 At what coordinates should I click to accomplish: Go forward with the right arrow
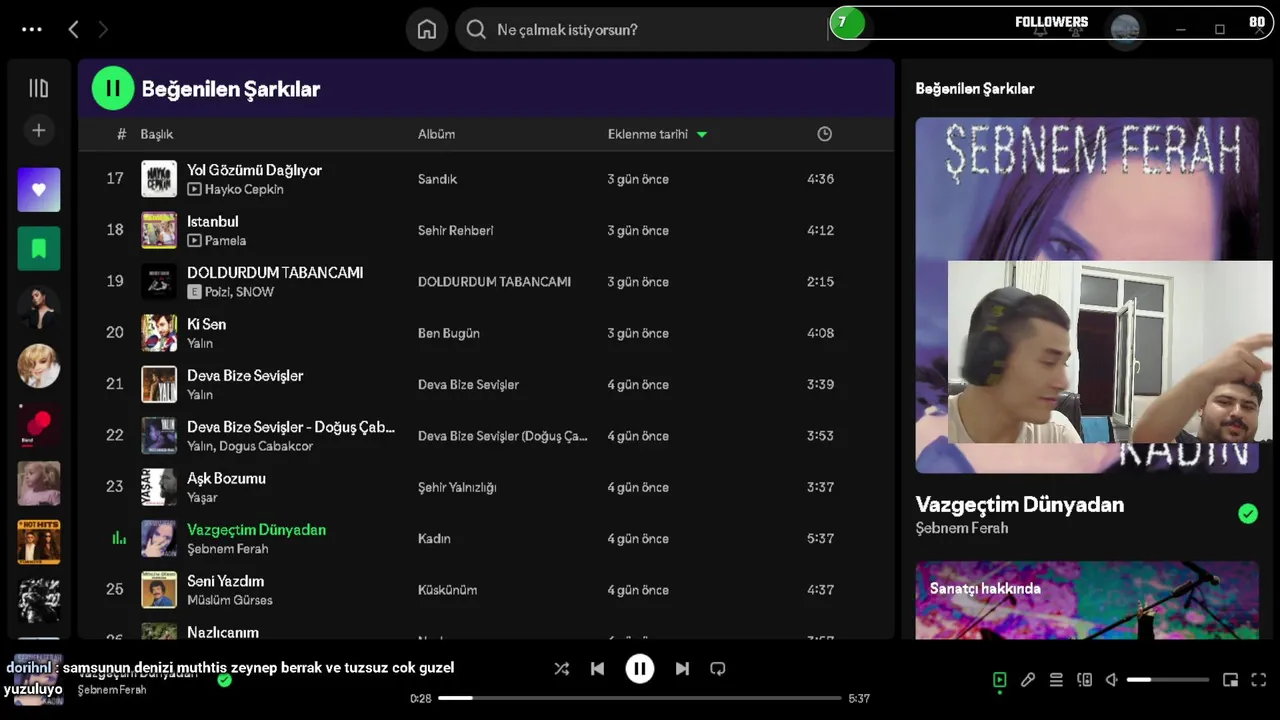point(103,30)
